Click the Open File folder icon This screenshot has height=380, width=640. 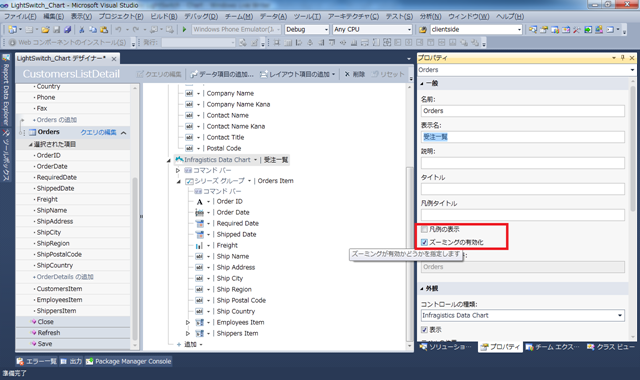point(45,30)
